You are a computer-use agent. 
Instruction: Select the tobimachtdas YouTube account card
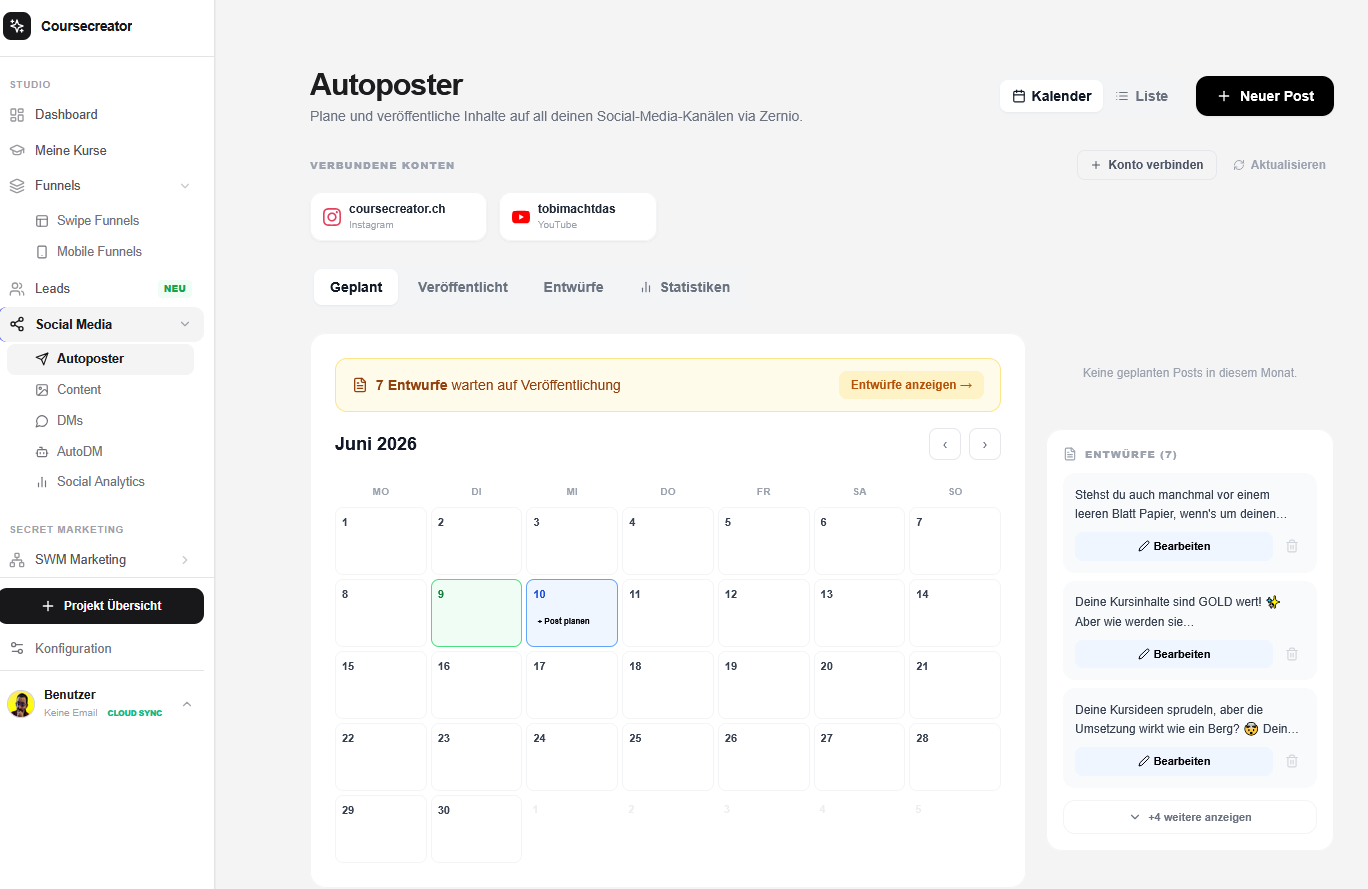click(x=578, y=216)
